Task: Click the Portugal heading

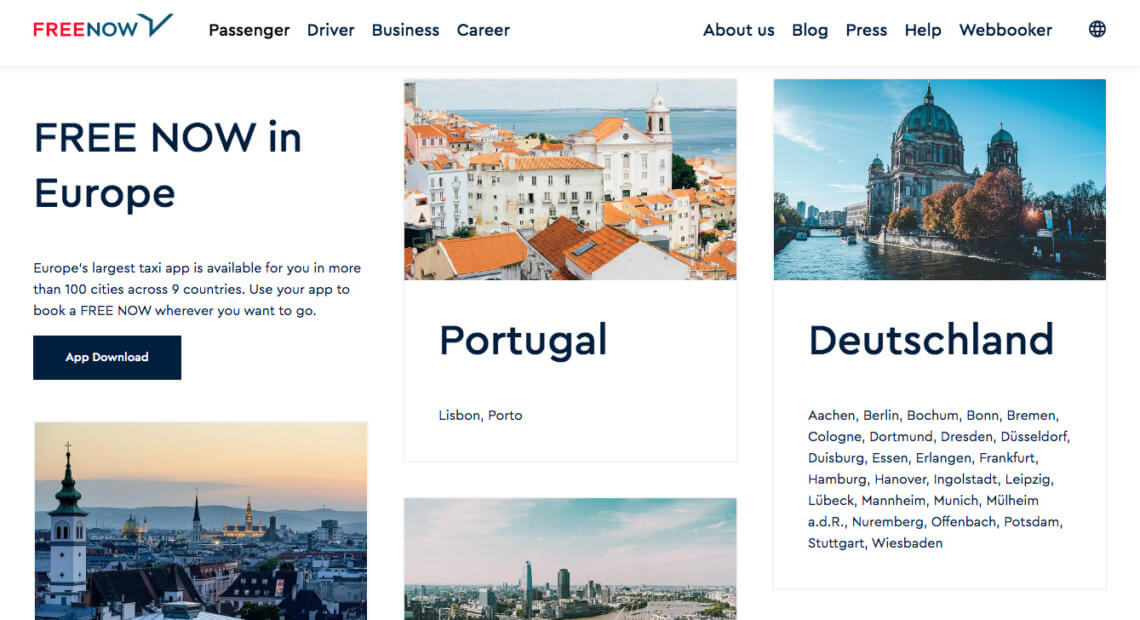Action: coord(523,340)
